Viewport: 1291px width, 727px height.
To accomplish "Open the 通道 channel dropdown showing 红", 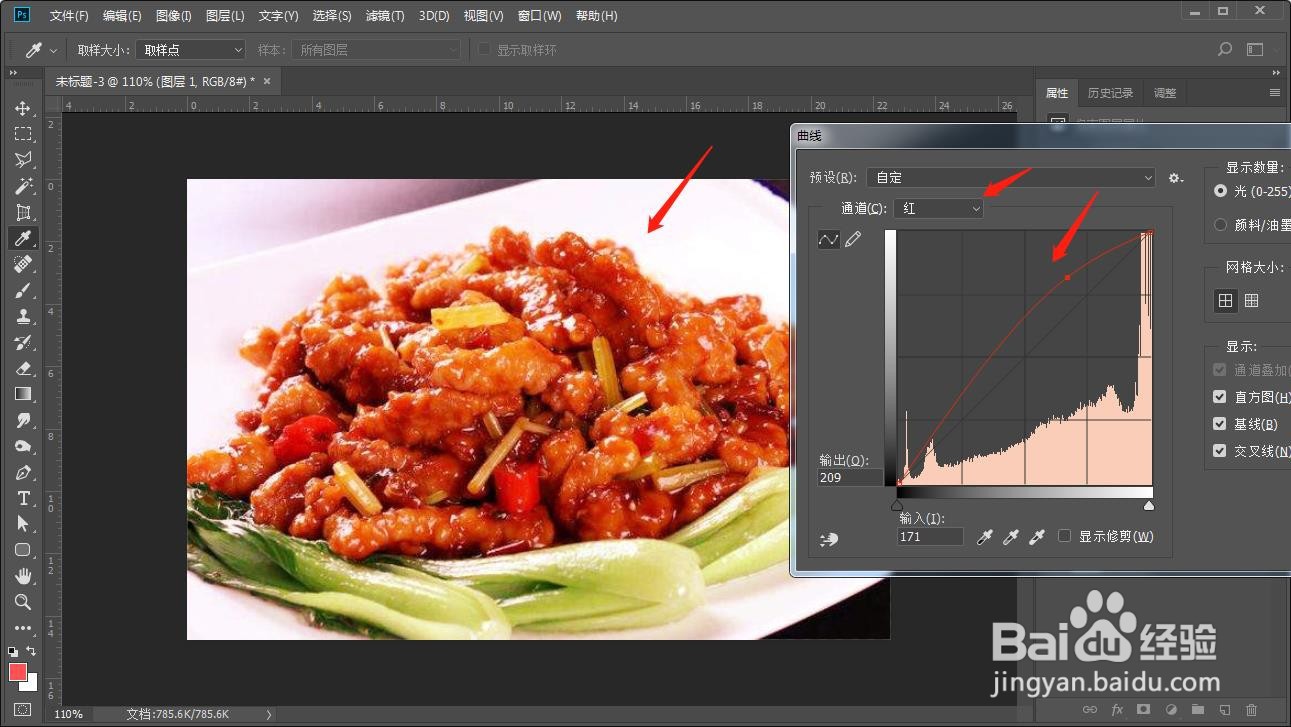I will [x=938, y=208].
